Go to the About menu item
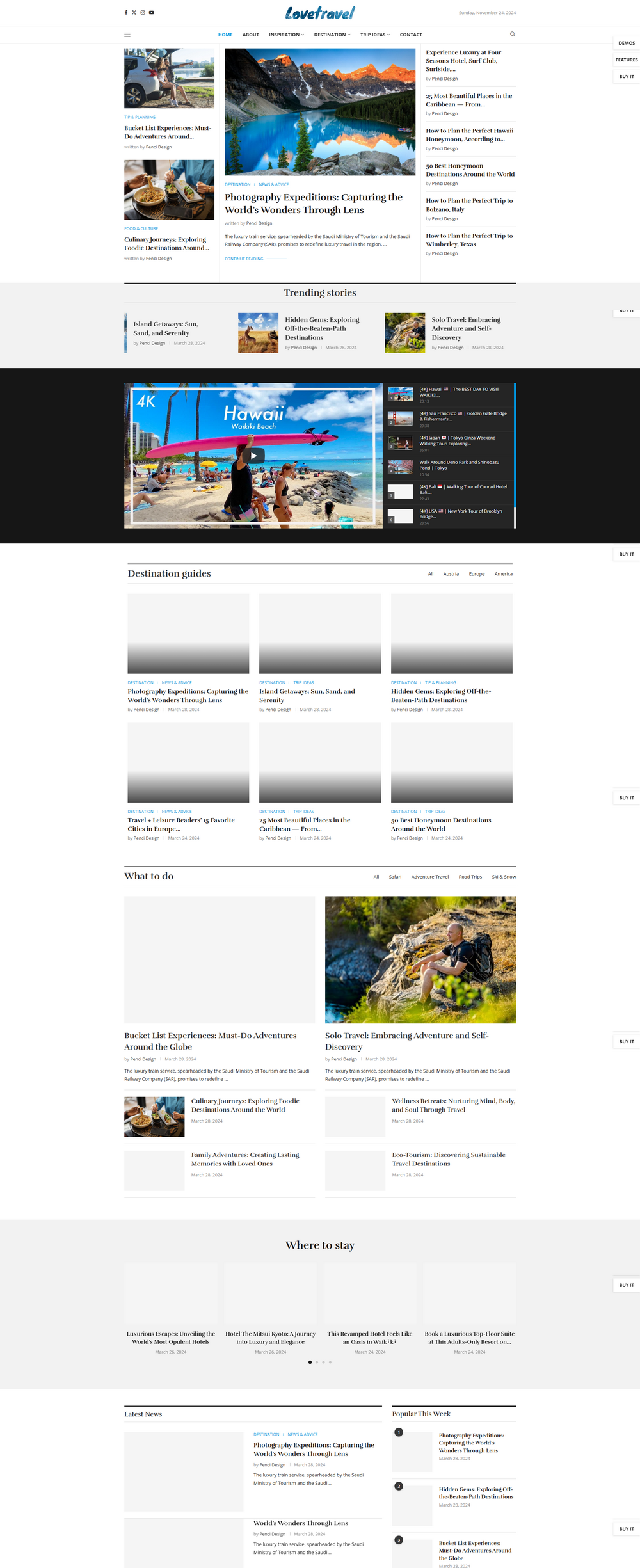Image resolution: width=640 pixels, height=1568 pixels. click(251, 35)
